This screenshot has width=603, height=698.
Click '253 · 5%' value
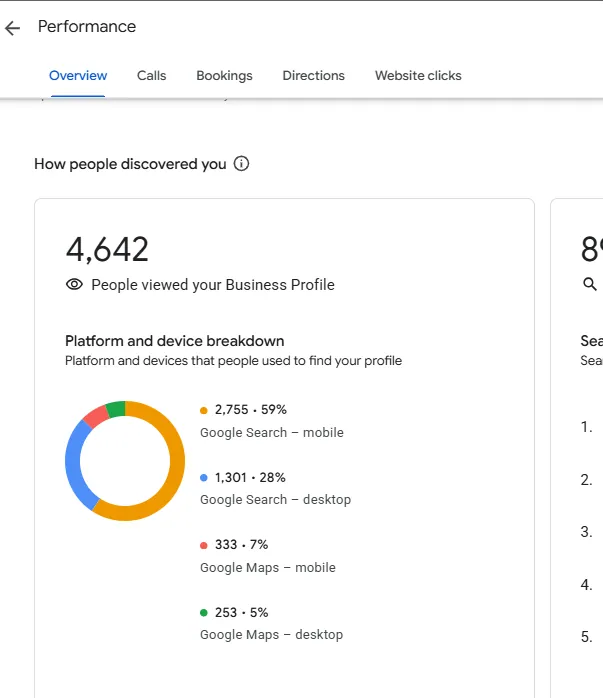(241, 613)
